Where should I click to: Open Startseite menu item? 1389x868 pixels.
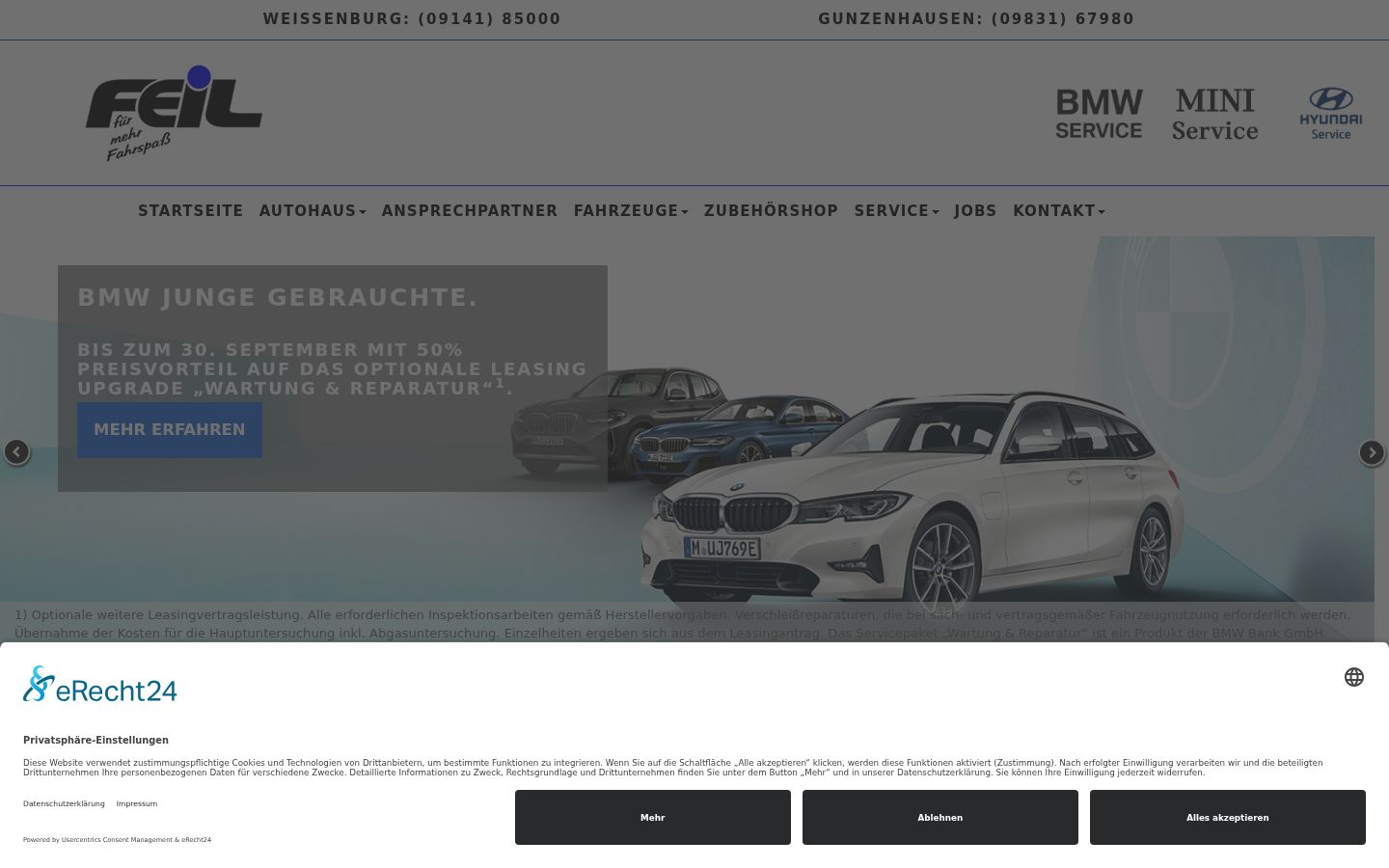click(191, 210)
